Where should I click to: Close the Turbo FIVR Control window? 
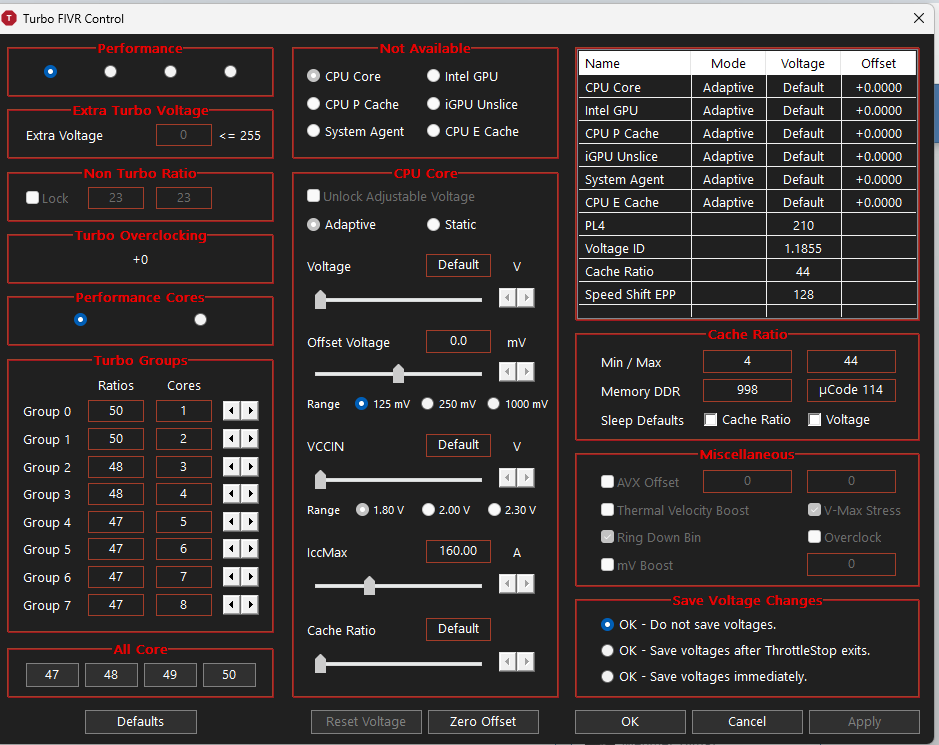919,18
